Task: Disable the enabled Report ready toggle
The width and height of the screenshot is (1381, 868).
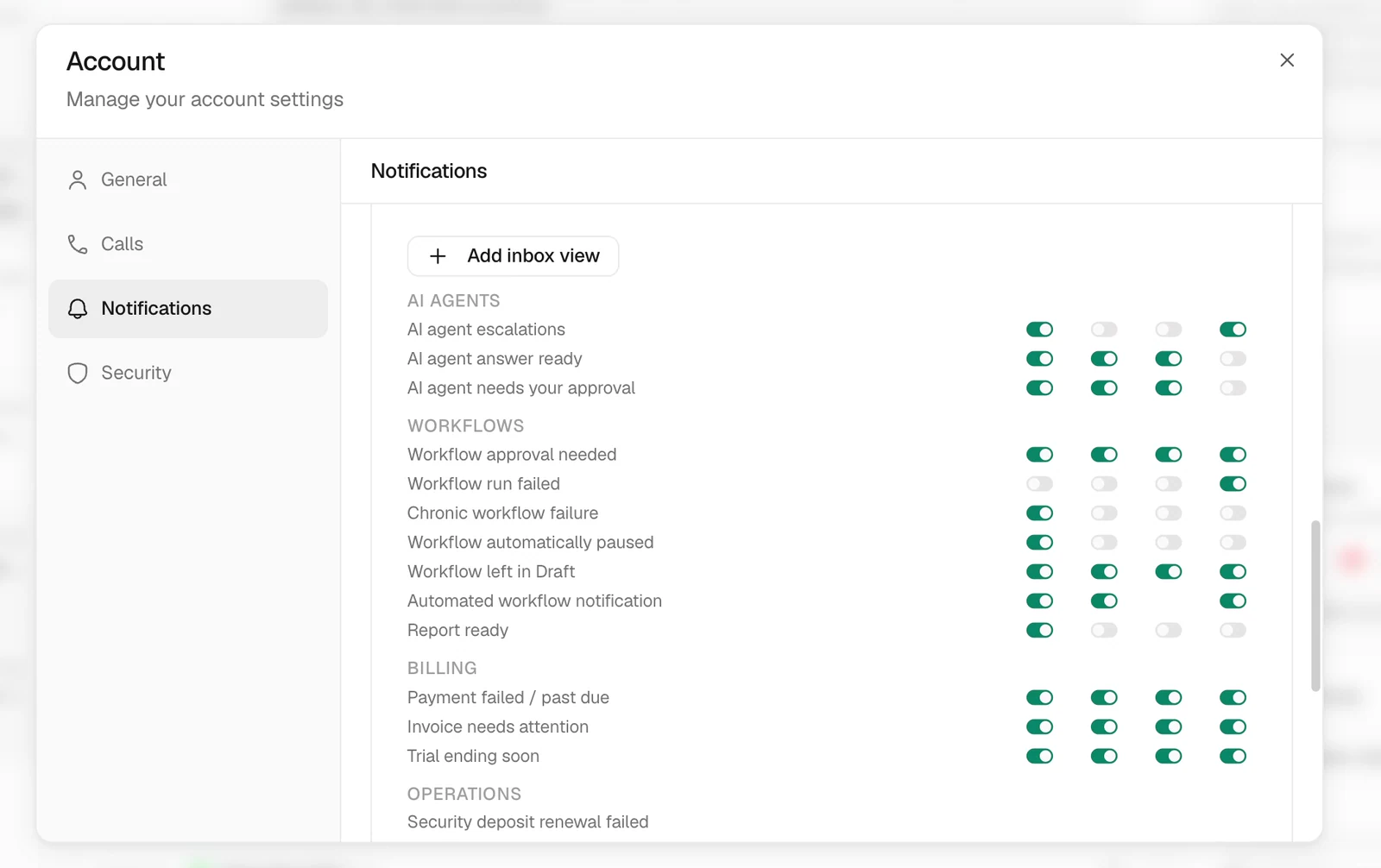Action: 1039,631
